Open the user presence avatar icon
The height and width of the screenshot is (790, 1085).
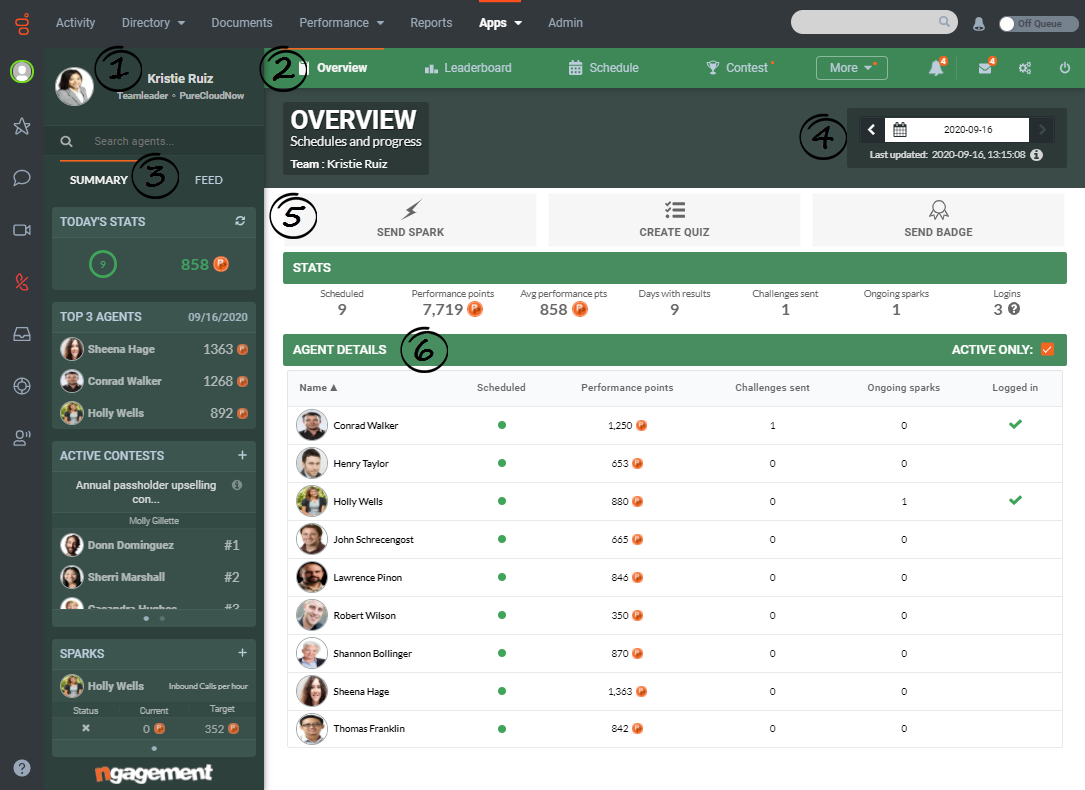coord(22,71)
